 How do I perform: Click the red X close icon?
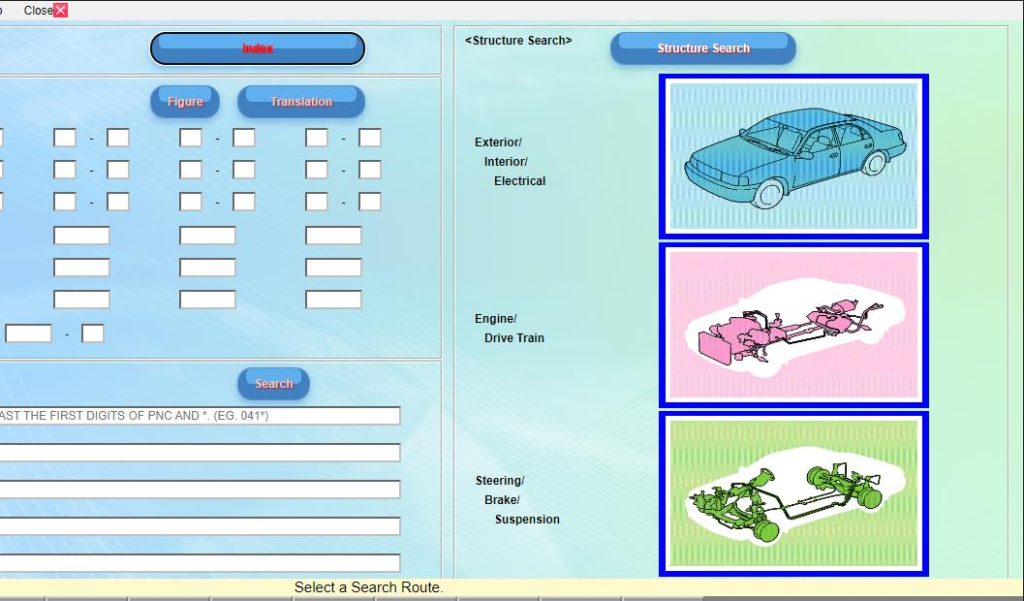tap(59, 10)
